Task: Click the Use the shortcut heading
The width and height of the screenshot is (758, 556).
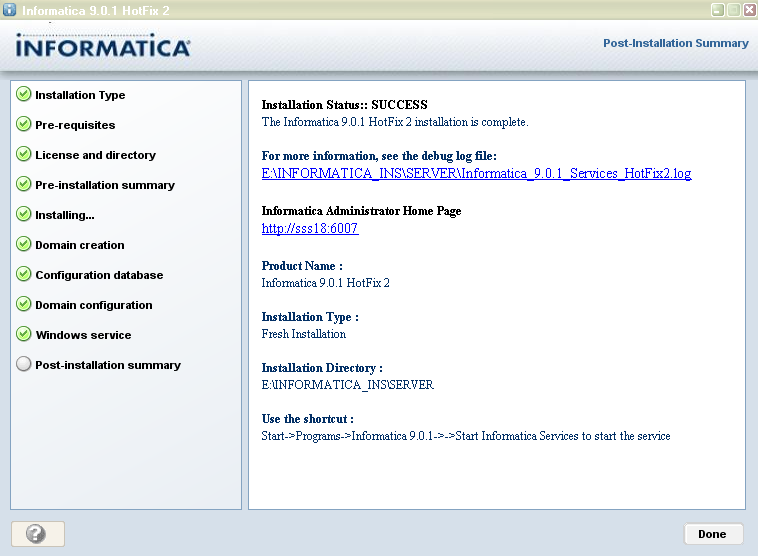Action: (307, 419)
